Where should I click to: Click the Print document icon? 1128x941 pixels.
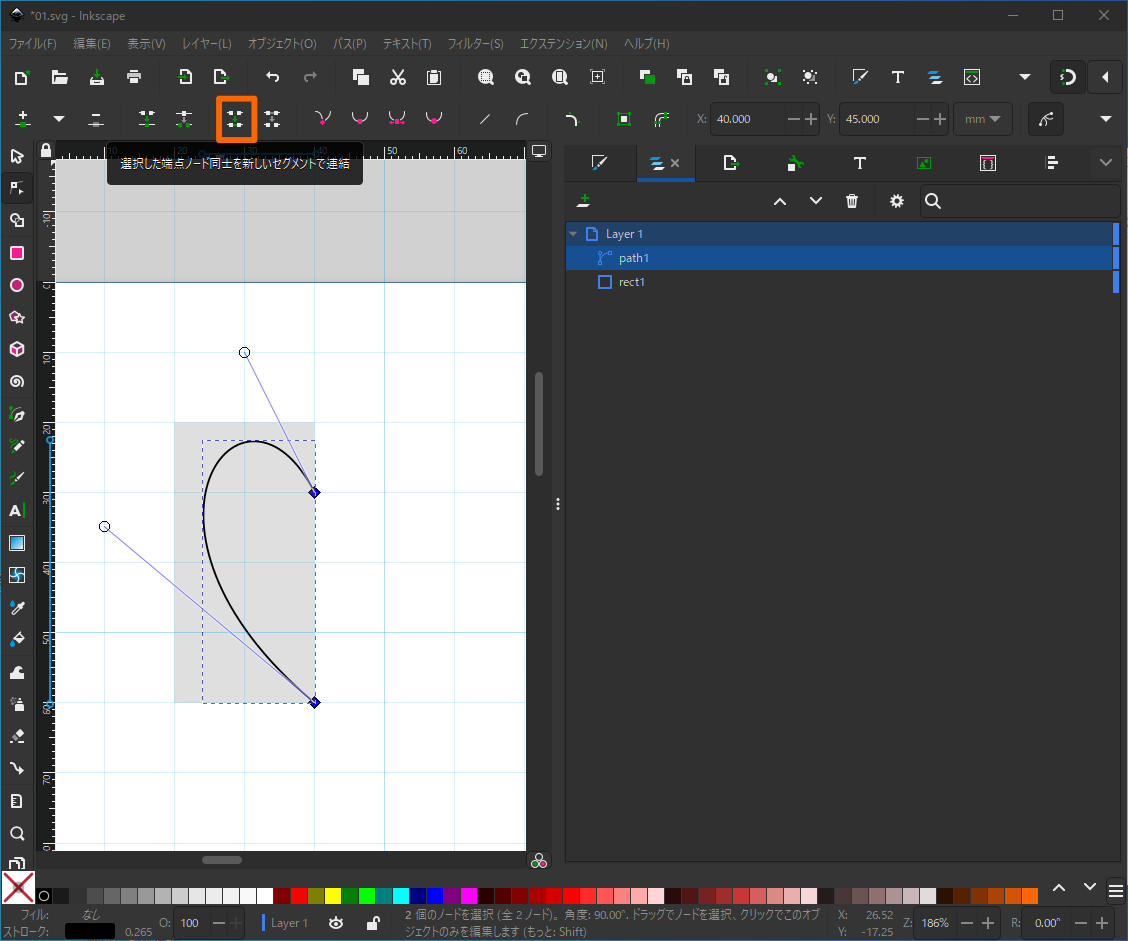[x=134, y=77]
